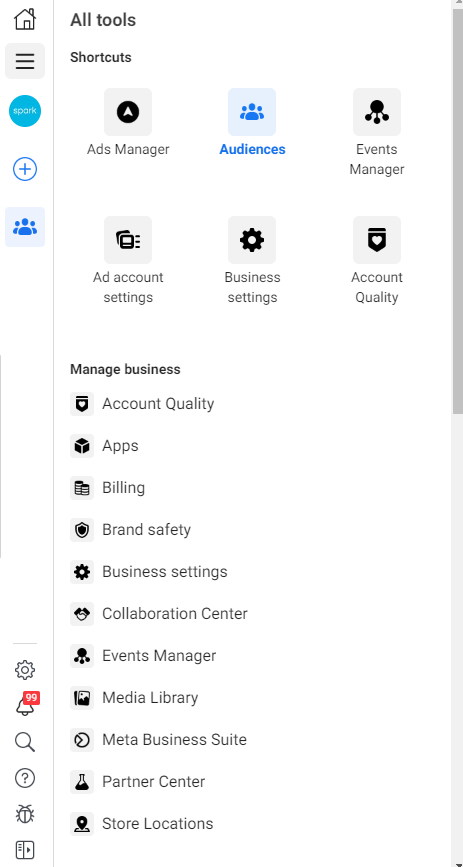Click the bug report icon
This screenshot has width=463, height=867.
pos(25,814)
